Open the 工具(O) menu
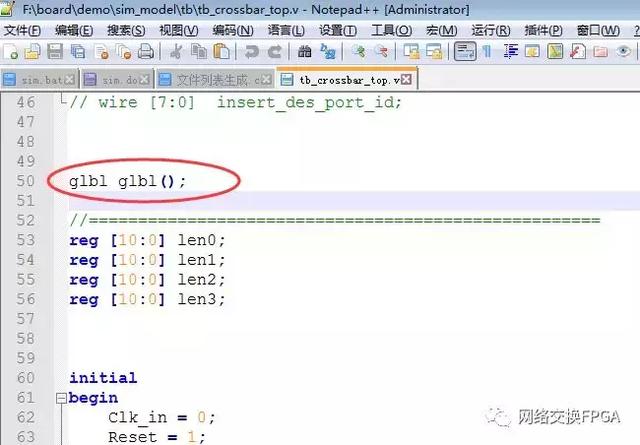Screen dimensions: 640x445 pyautogui.click(x=391, y=30)
